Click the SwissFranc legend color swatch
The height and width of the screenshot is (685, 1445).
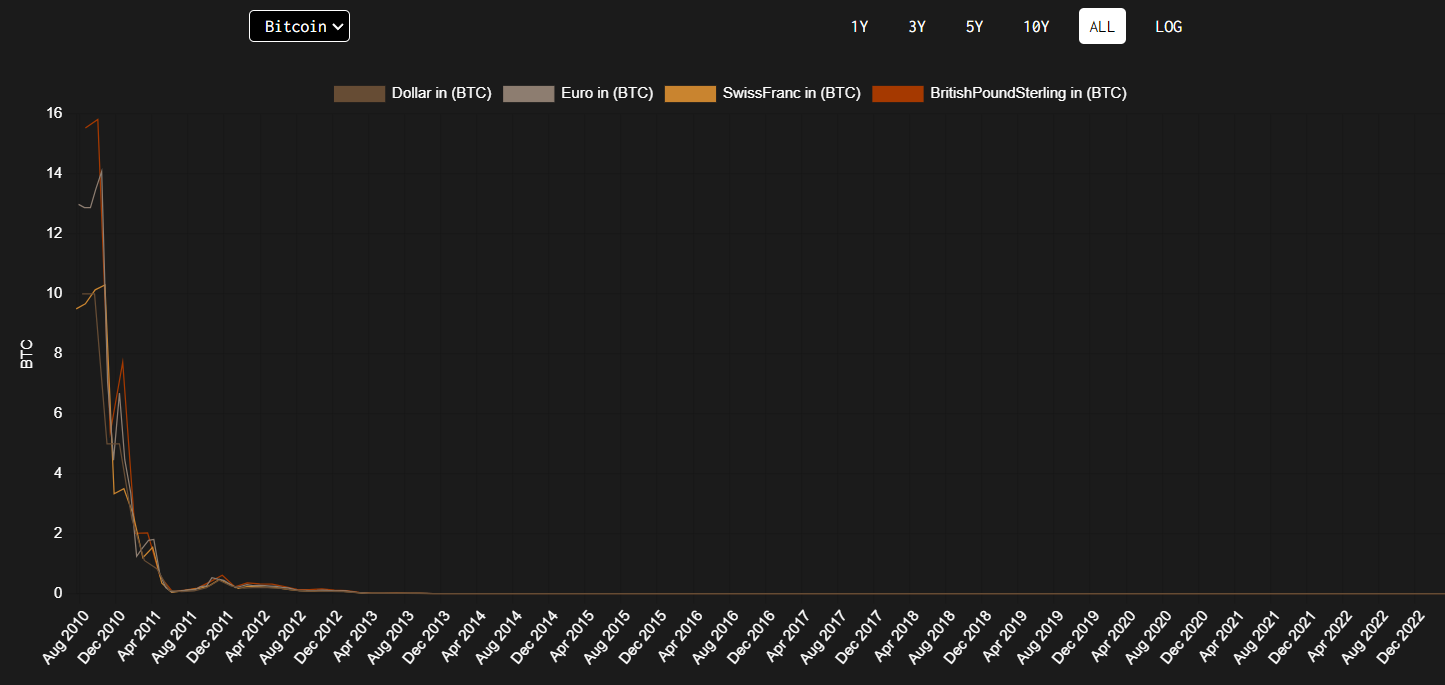pos(690,93)
